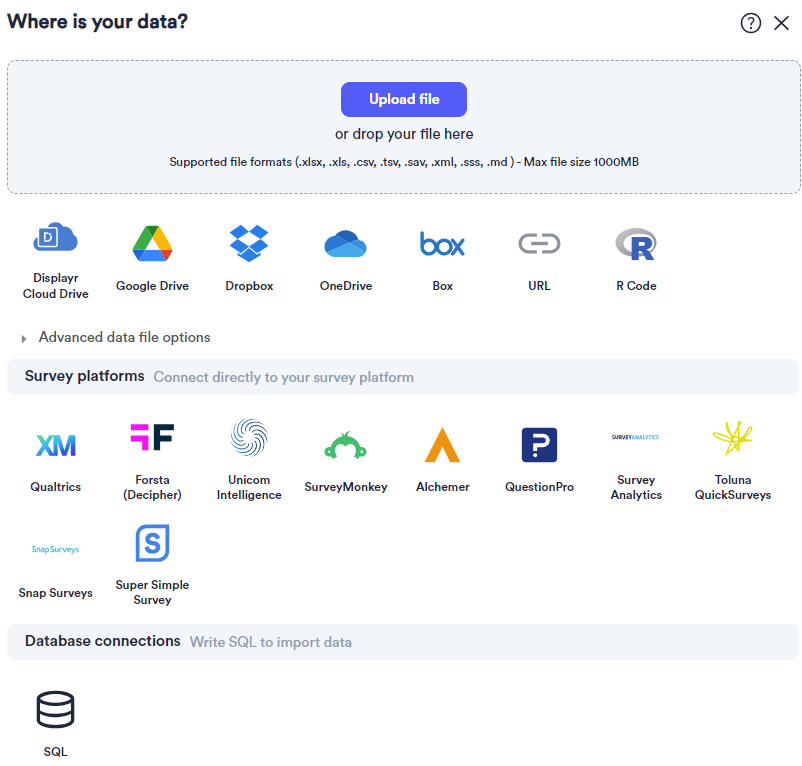Choose Google Drive as data source
This screenshot has width=802, height=766.
[x=152, y=258]
